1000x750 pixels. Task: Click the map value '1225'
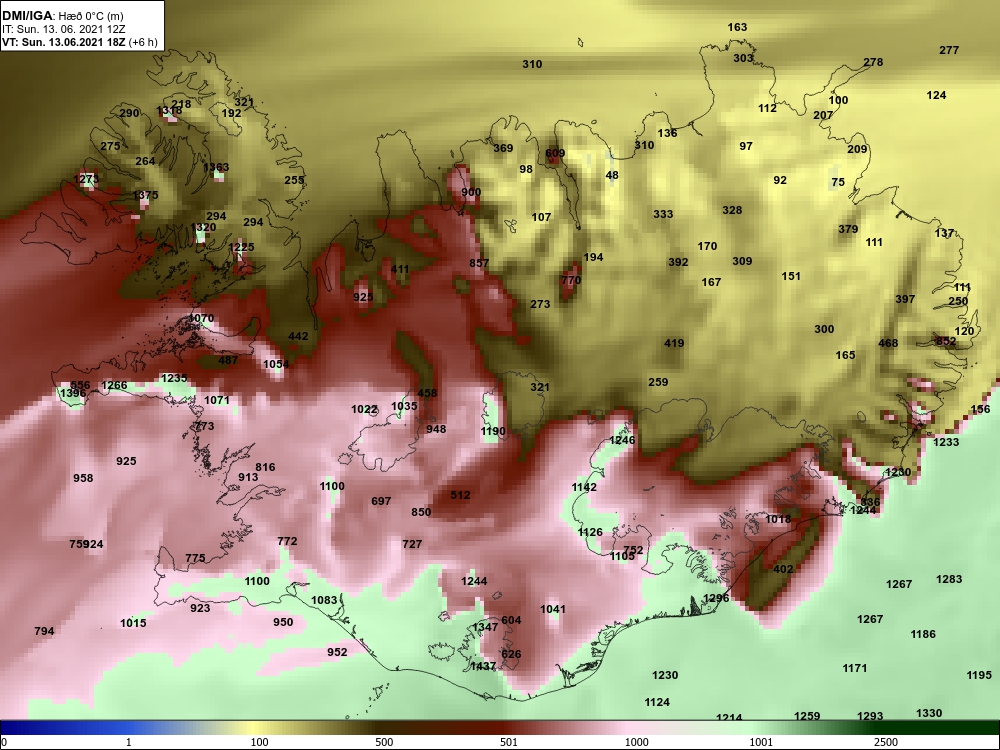[241, 247]
